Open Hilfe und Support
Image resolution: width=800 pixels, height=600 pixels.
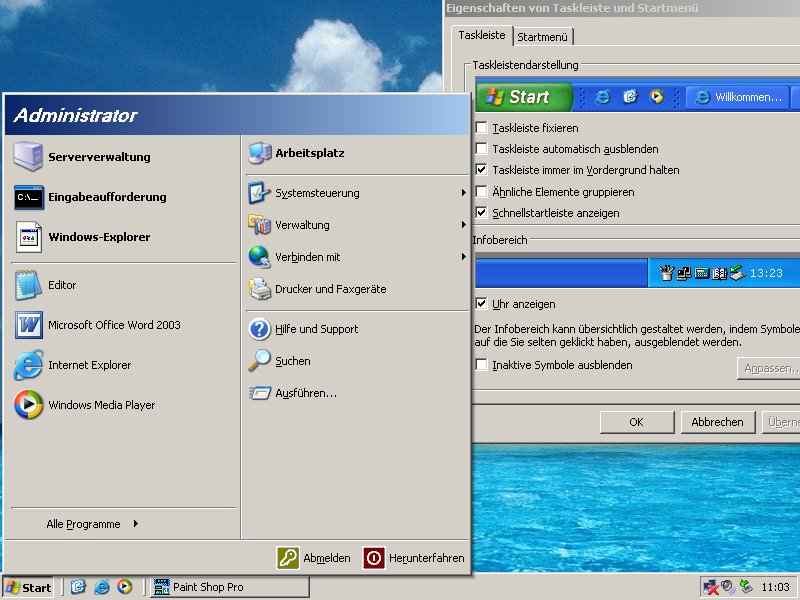click(x=316, y=329)
